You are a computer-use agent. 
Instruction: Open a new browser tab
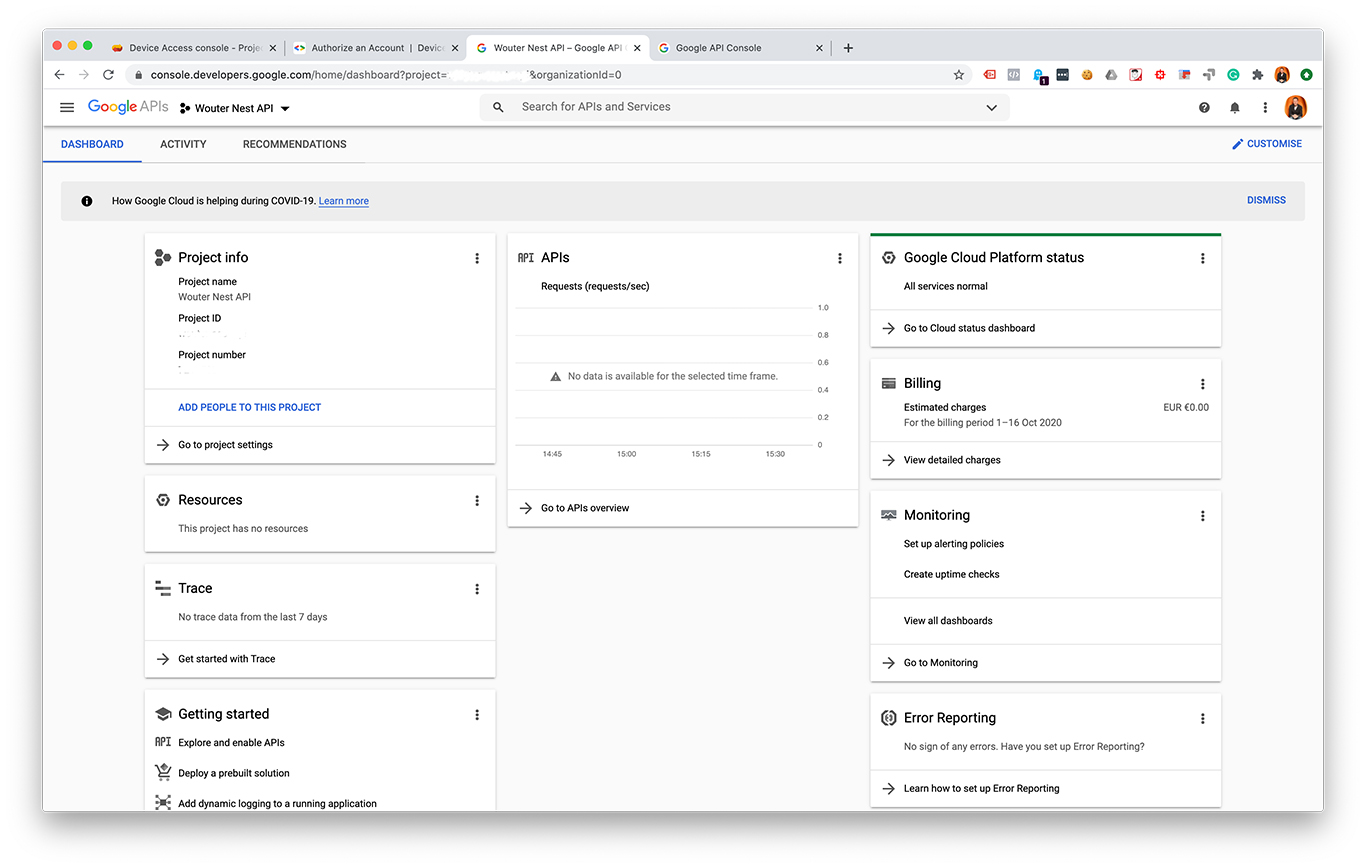[848, 48]
